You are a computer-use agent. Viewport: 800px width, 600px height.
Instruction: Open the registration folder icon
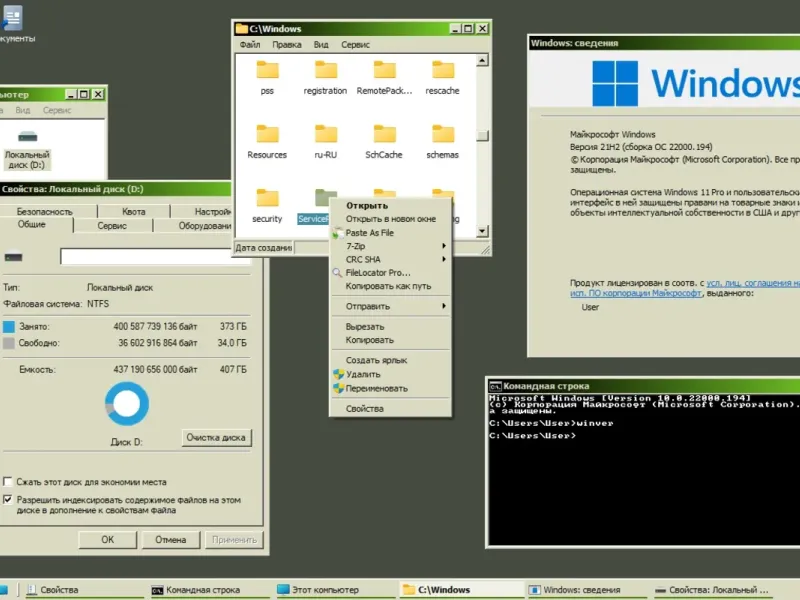point(326,70)
